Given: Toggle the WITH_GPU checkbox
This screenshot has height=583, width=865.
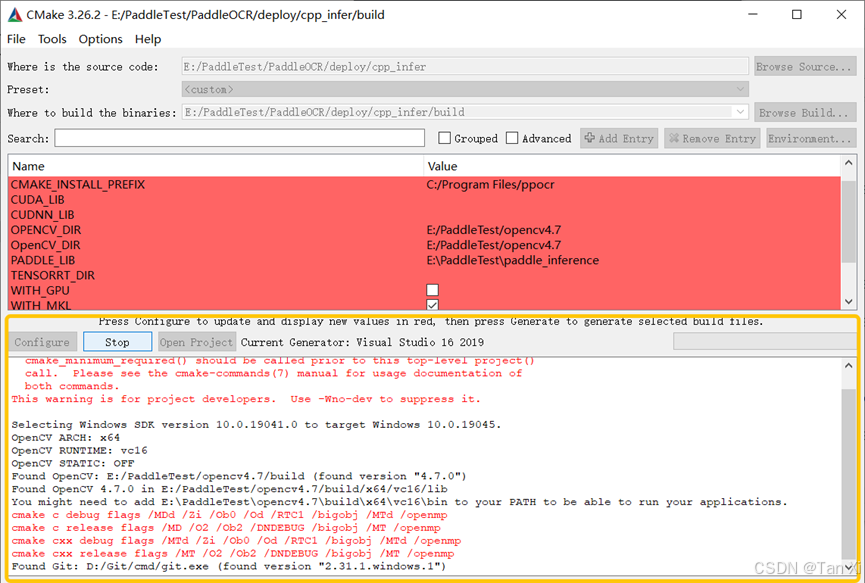Looking at the screenshot, I should pos(432,290).
